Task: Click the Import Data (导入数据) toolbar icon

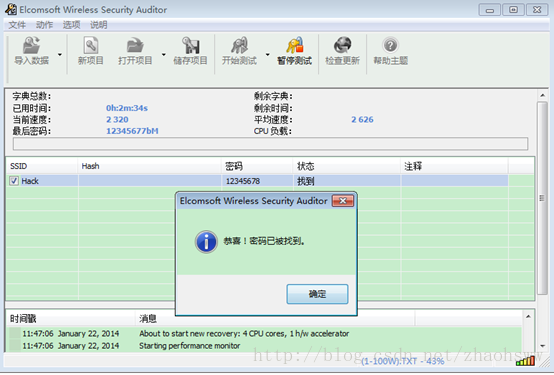Action: click(31, 46)
